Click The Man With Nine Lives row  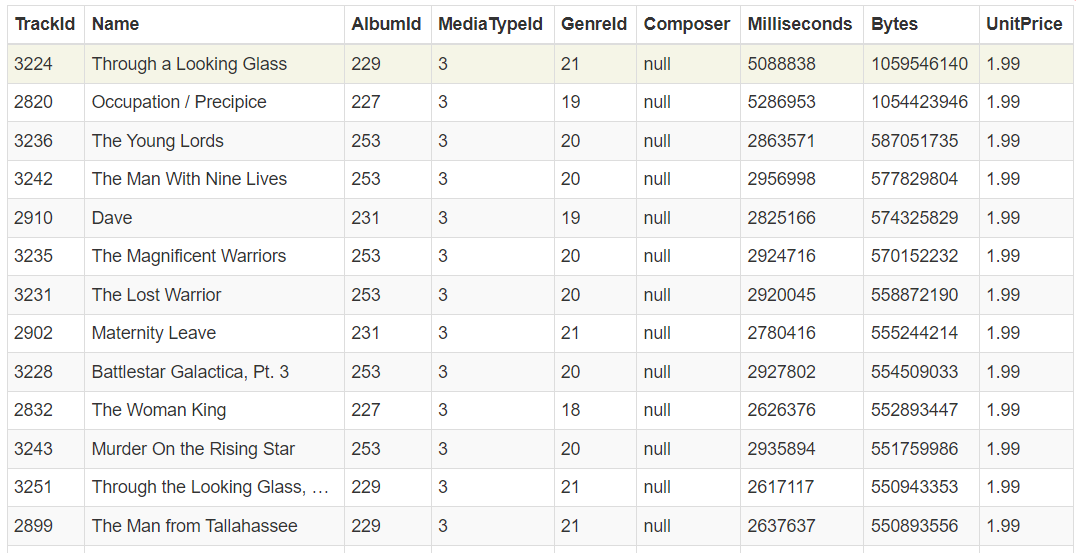tap(189, 179)
